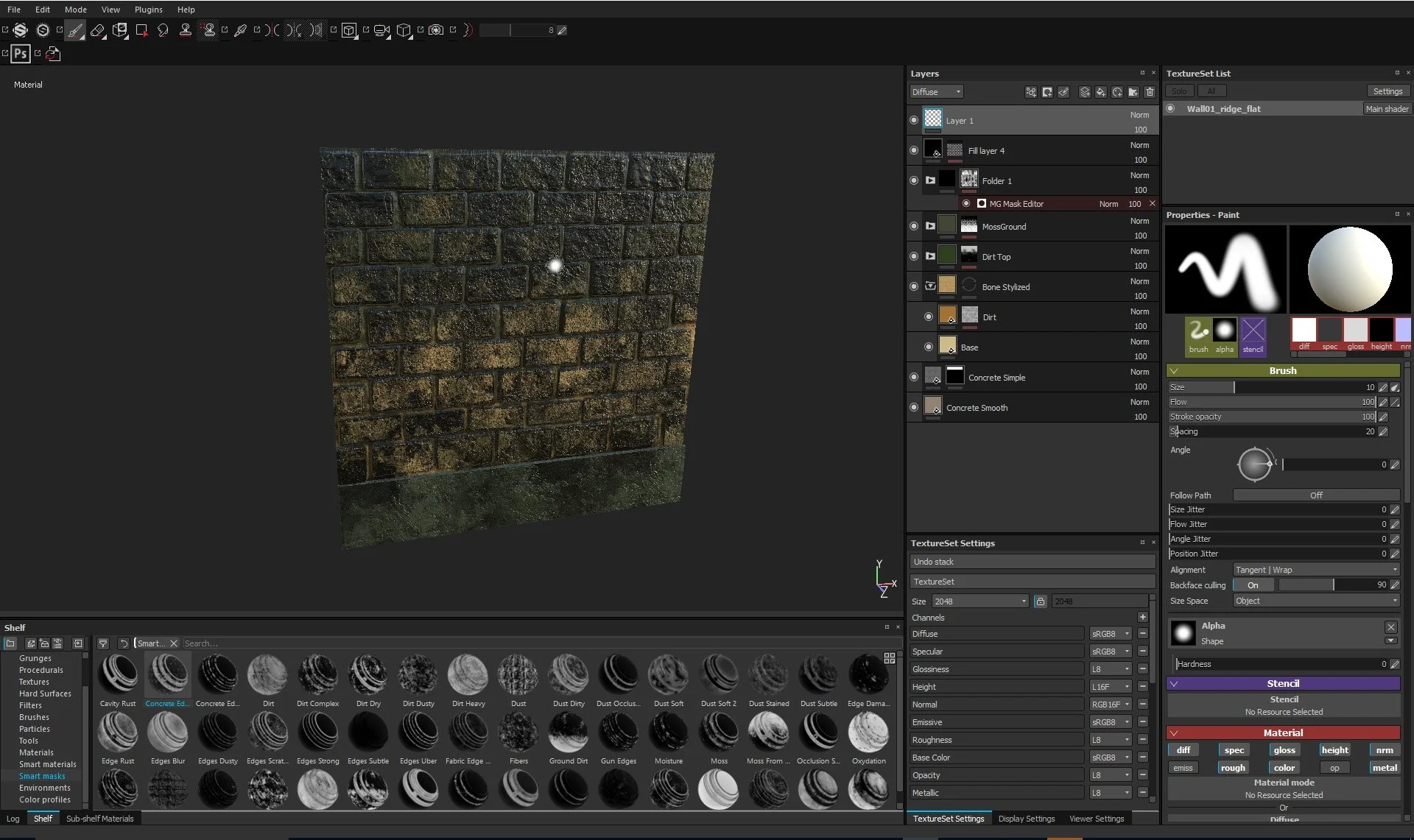Image resolution: width=1414 pixels, height=840 pixels.
Task: Click the Main shader button
Action: [1387, 109]
